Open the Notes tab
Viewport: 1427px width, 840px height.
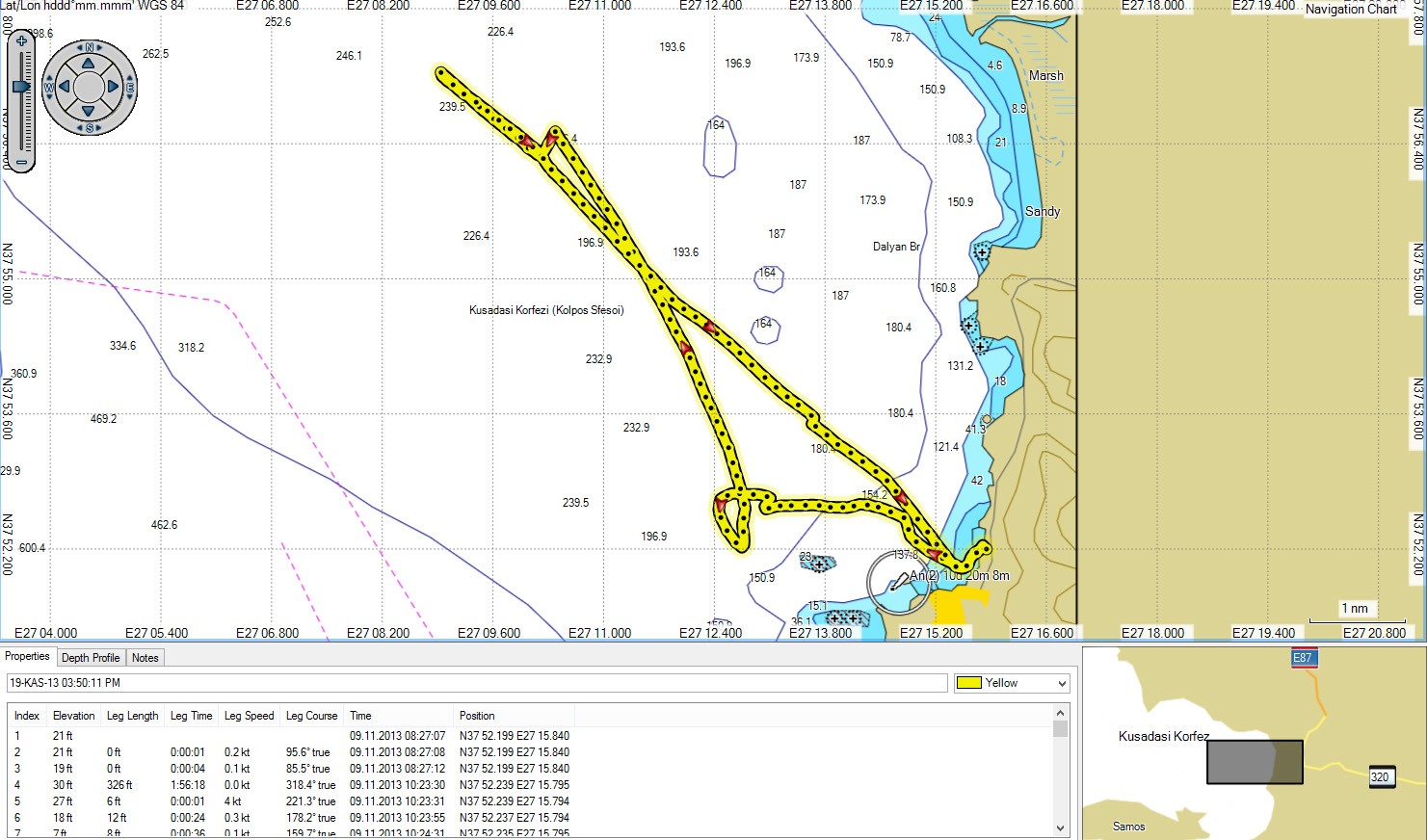click(145, 657)
